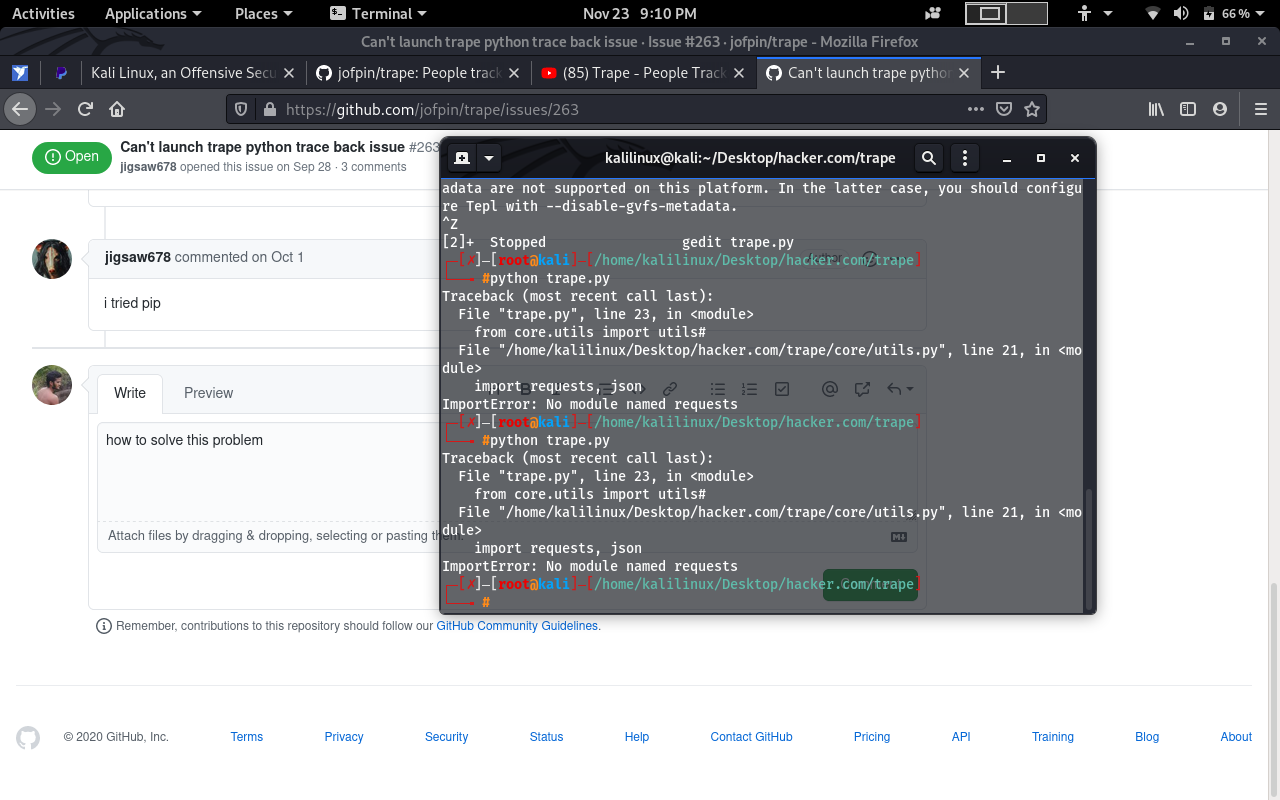Open a new terminal tab
This screenshot has height=800, width=1280.
point(461,157)
